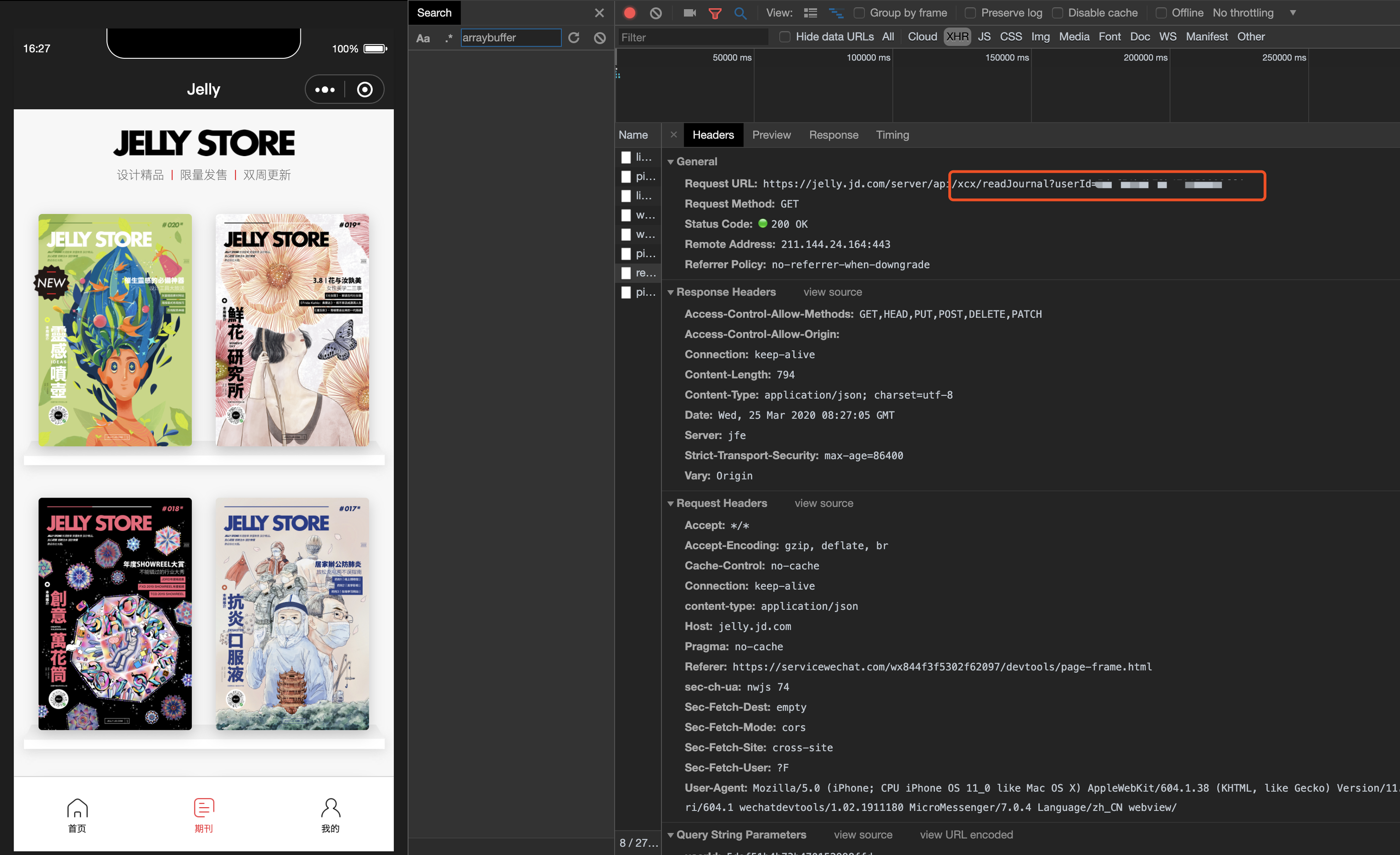Switch to the Preview tab

[771, 135]
